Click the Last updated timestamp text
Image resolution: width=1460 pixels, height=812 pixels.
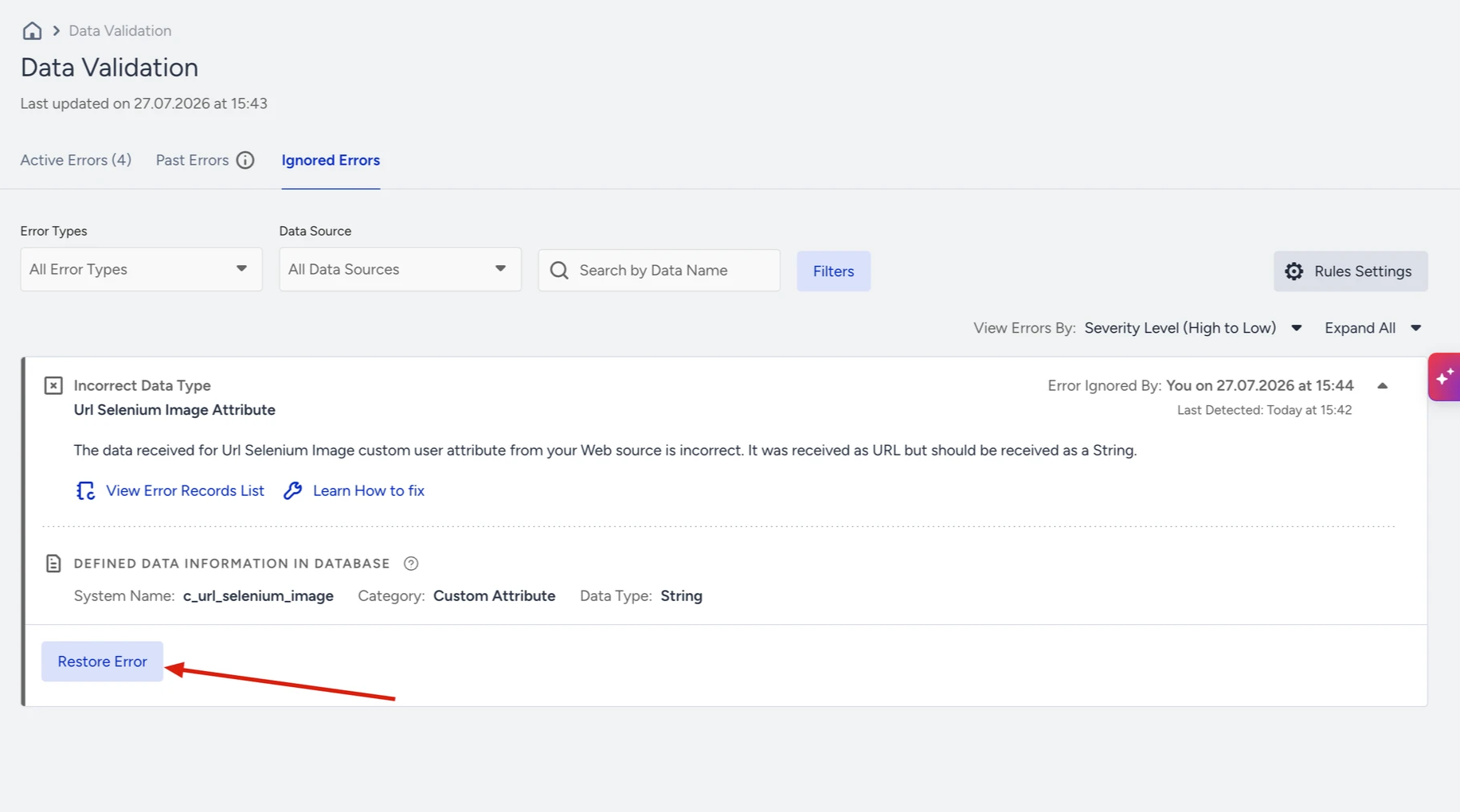pyautogui.click(x=144, y=103)
